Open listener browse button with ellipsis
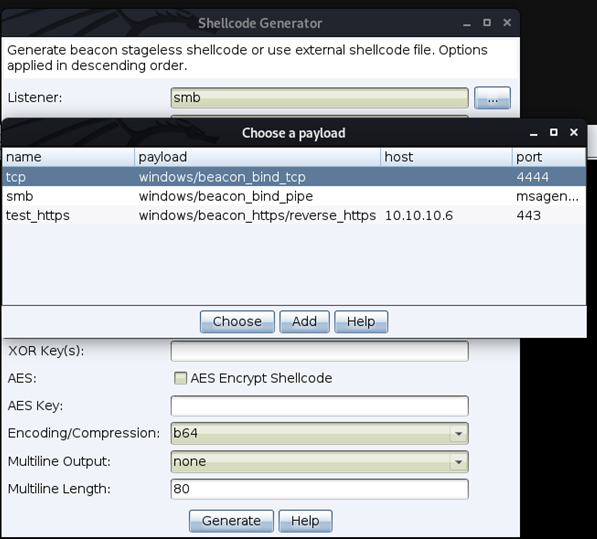 [x=492, y=98]
